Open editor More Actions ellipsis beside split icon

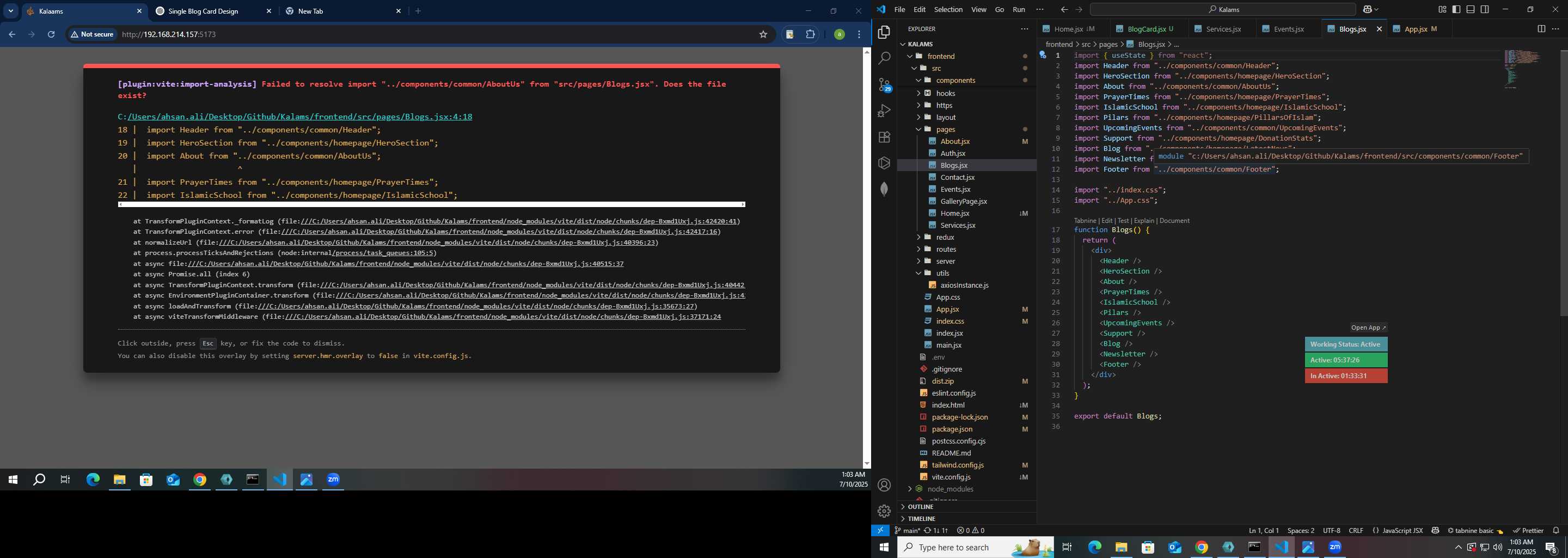coord(1555,29)
